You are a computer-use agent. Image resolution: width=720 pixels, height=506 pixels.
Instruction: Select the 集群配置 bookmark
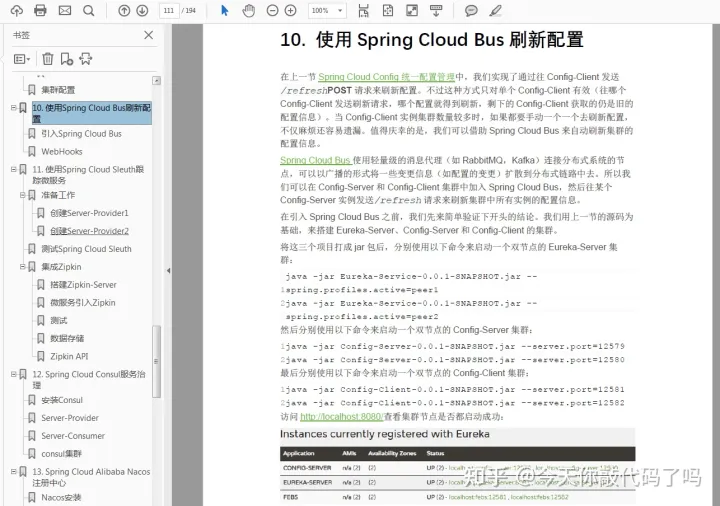click(58, 90)
